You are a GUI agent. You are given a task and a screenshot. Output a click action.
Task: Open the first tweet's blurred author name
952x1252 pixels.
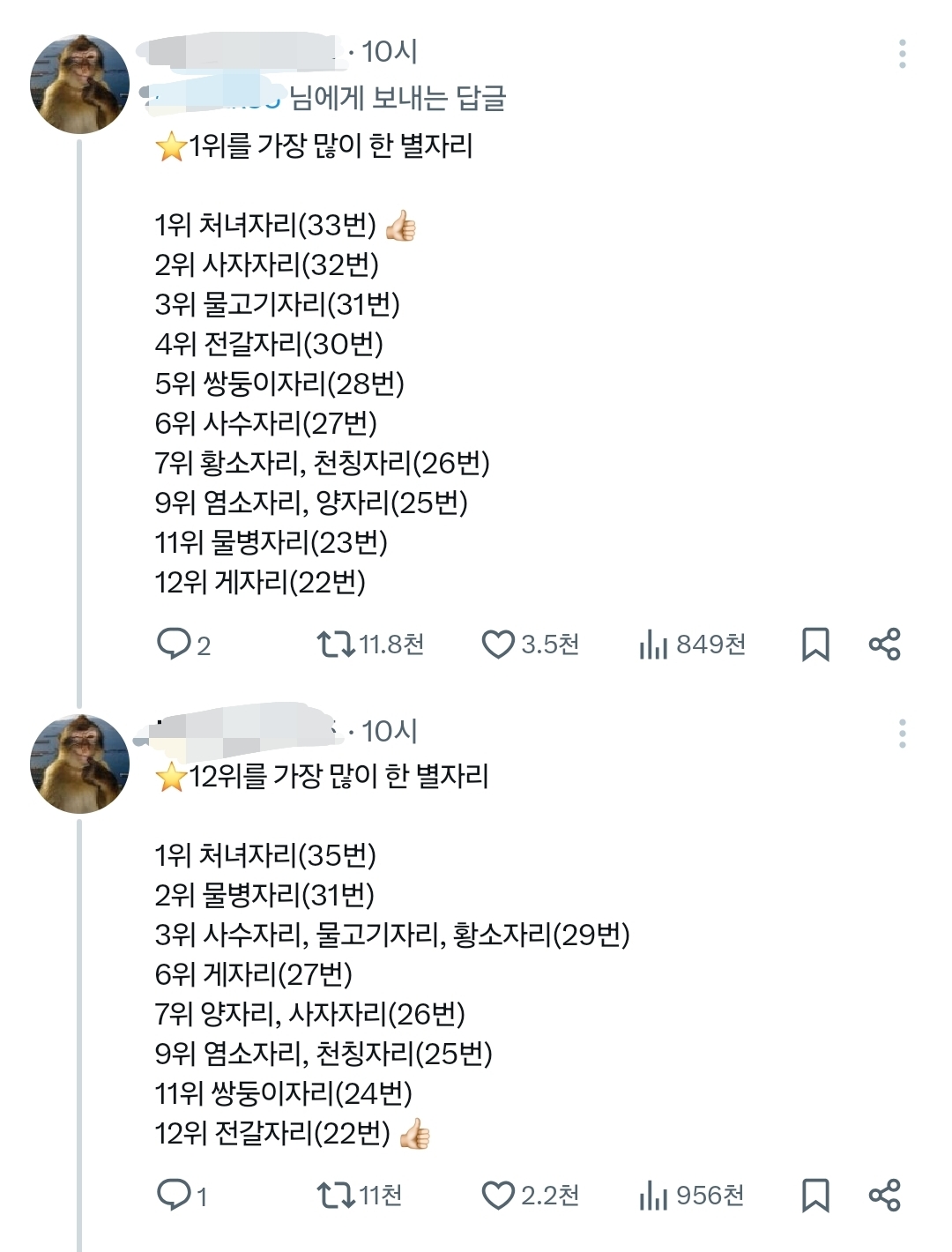(242, 50)
